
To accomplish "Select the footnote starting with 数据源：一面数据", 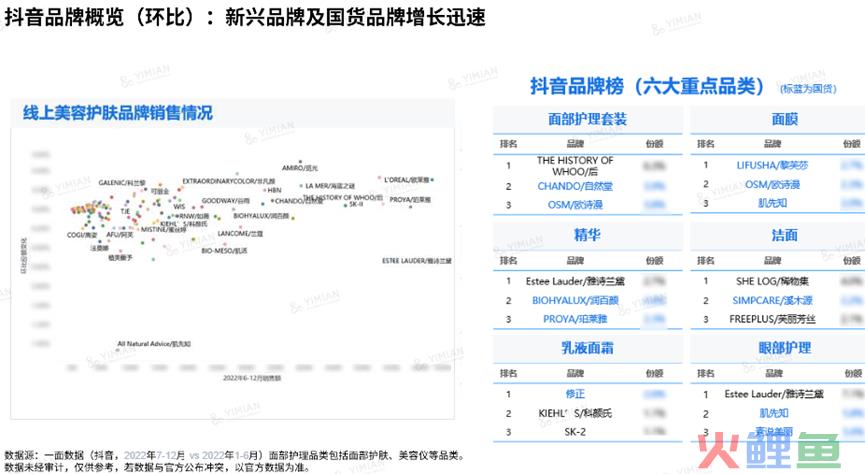I will [x=234, y=455].
